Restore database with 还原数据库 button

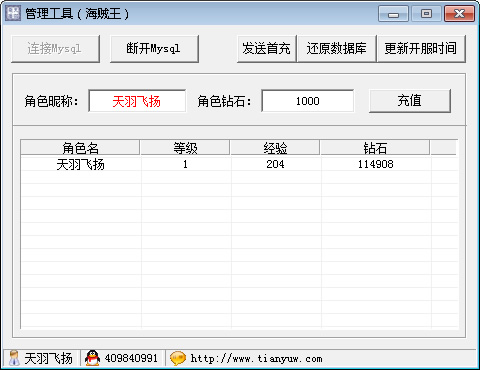pyautogui.click(x=337, y=49)
